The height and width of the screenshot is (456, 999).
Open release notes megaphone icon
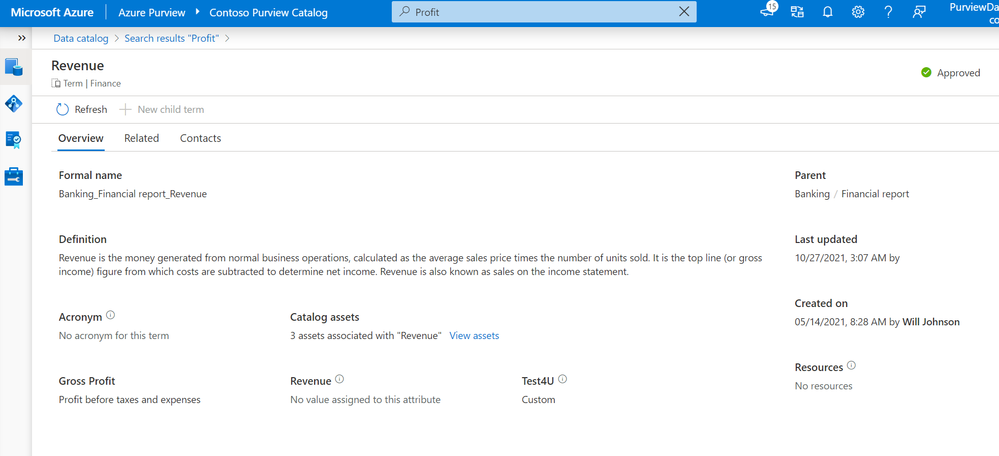[x=768, y=12]
